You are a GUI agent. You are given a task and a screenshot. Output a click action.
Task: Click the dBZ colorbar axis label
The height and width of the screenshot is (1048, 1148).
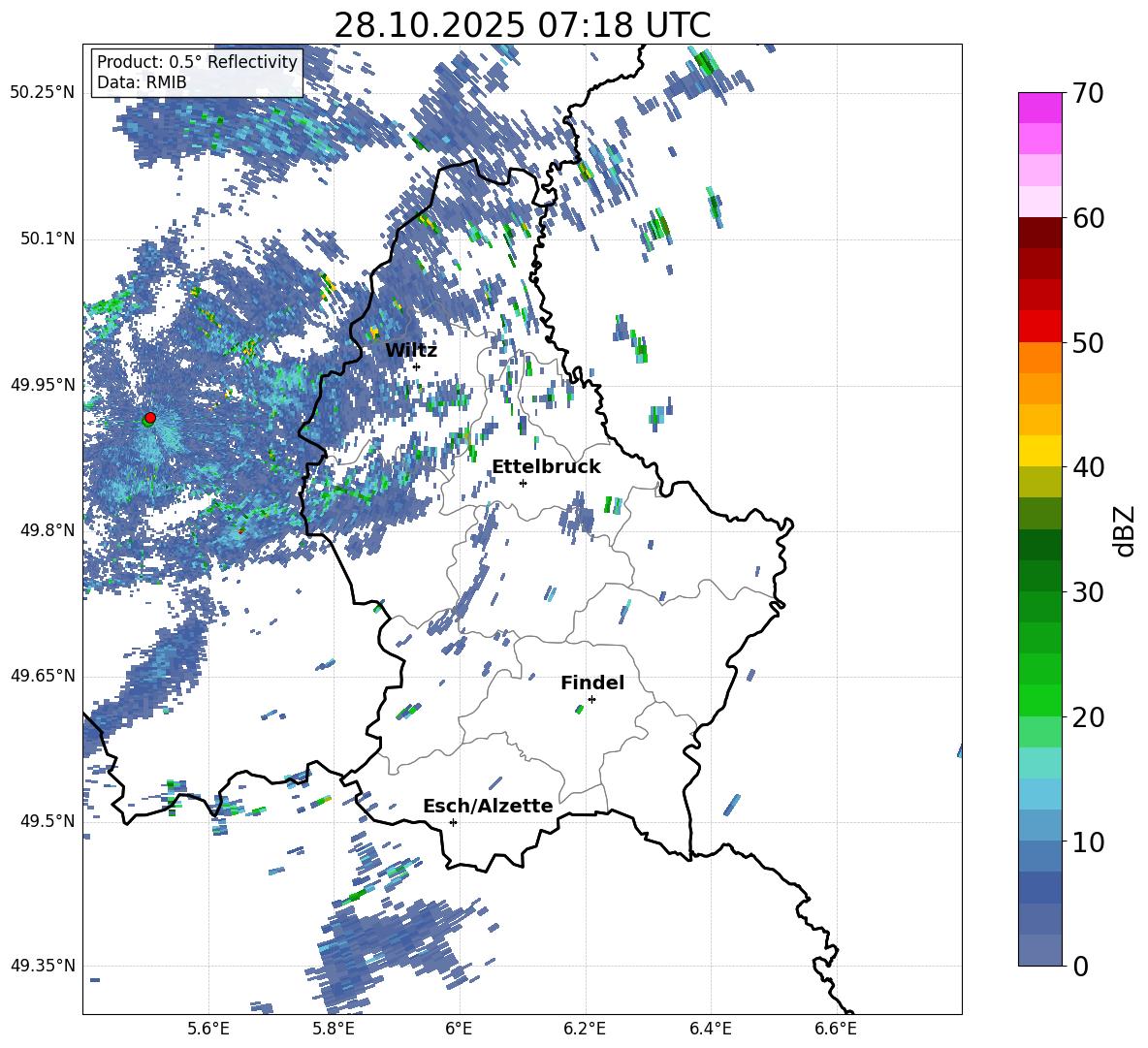click(1126, 530)
